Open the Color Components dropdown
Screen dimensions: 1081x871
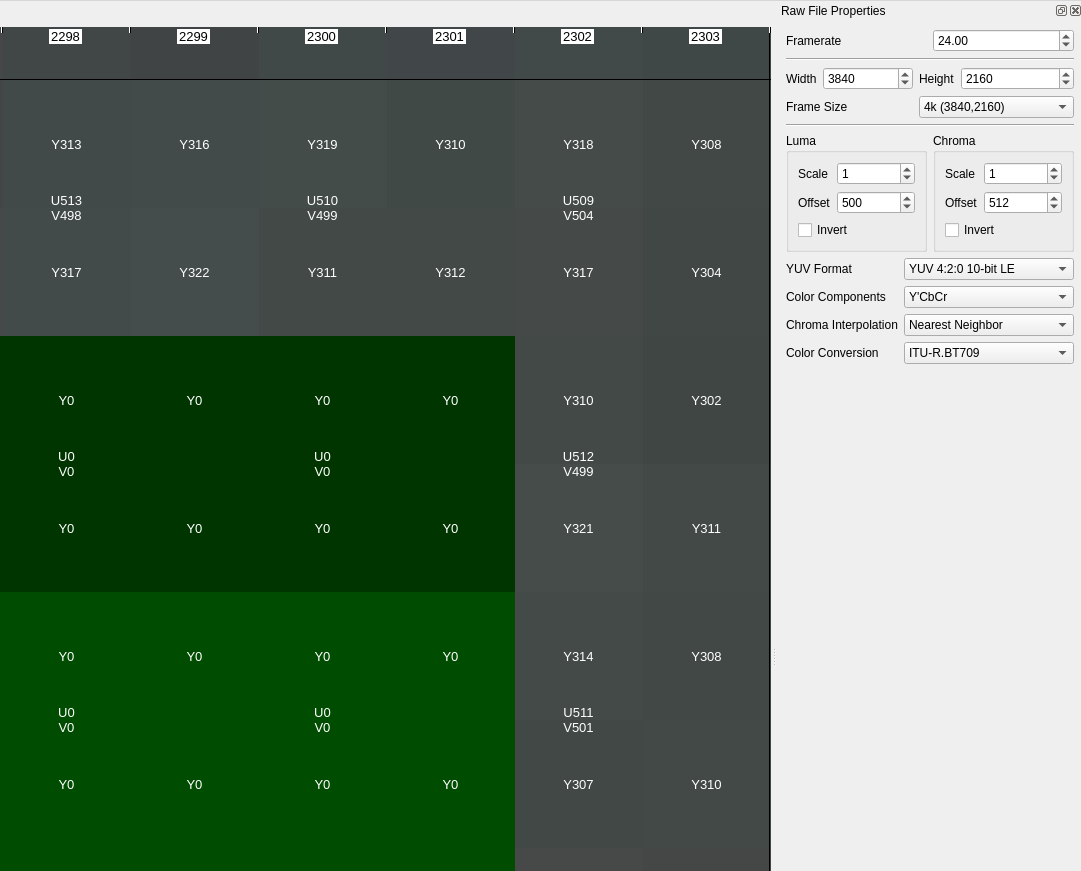988,296
